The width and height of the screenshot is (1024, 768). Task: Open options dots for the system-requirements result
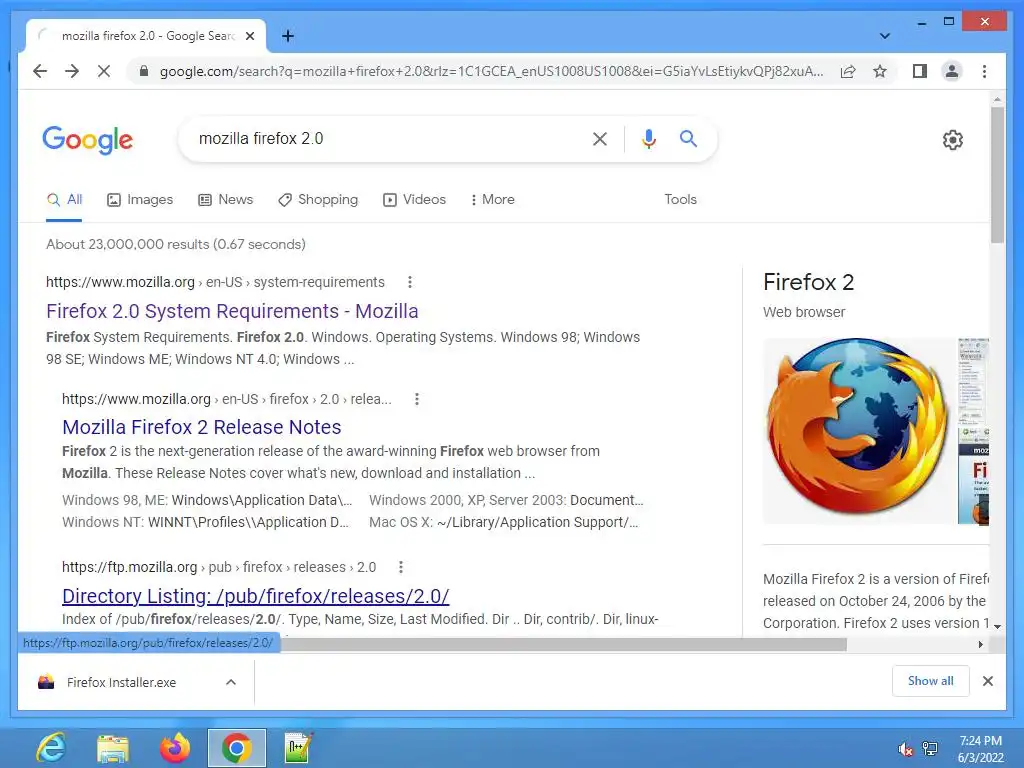coord(409,282)
